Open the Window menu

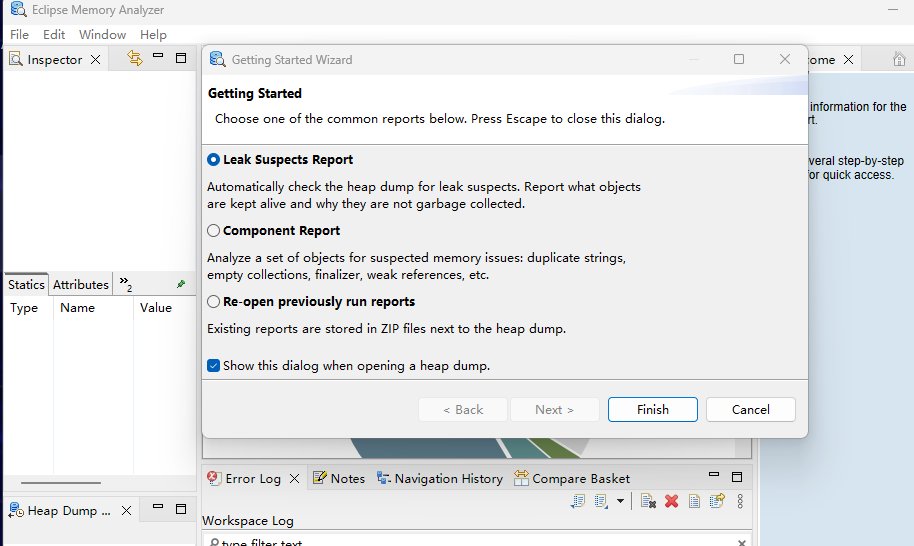[x=103, y=35]
